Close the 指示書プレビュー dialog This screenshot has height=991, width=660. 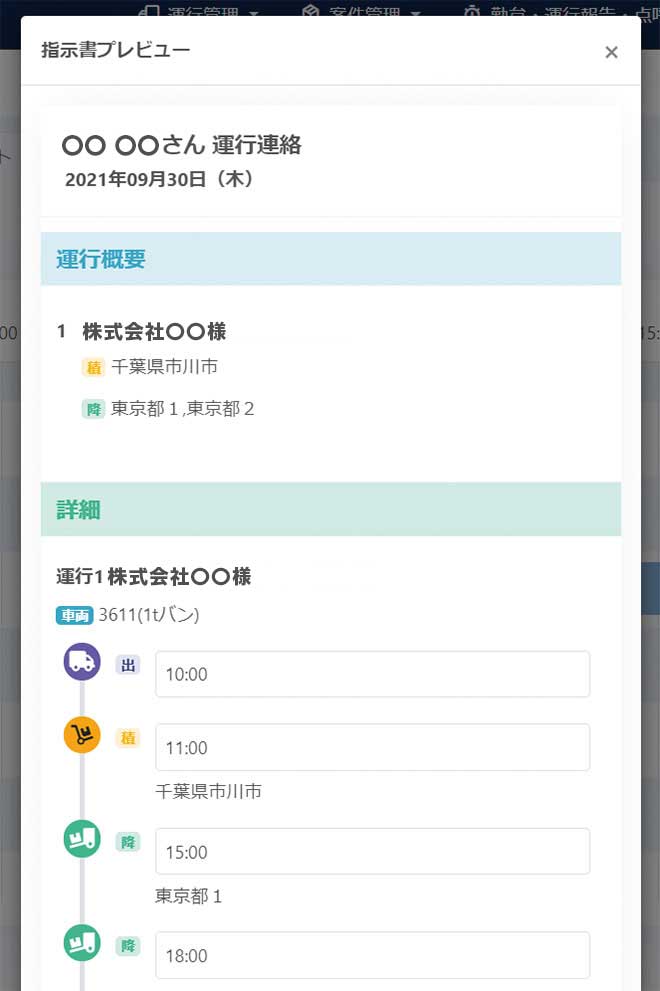(x=611, y=52)
